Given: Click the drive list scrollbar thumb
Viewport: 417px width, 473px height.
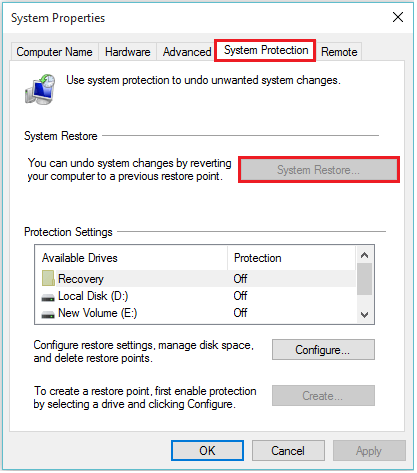Looking at the screenshot, I should 365,279.
